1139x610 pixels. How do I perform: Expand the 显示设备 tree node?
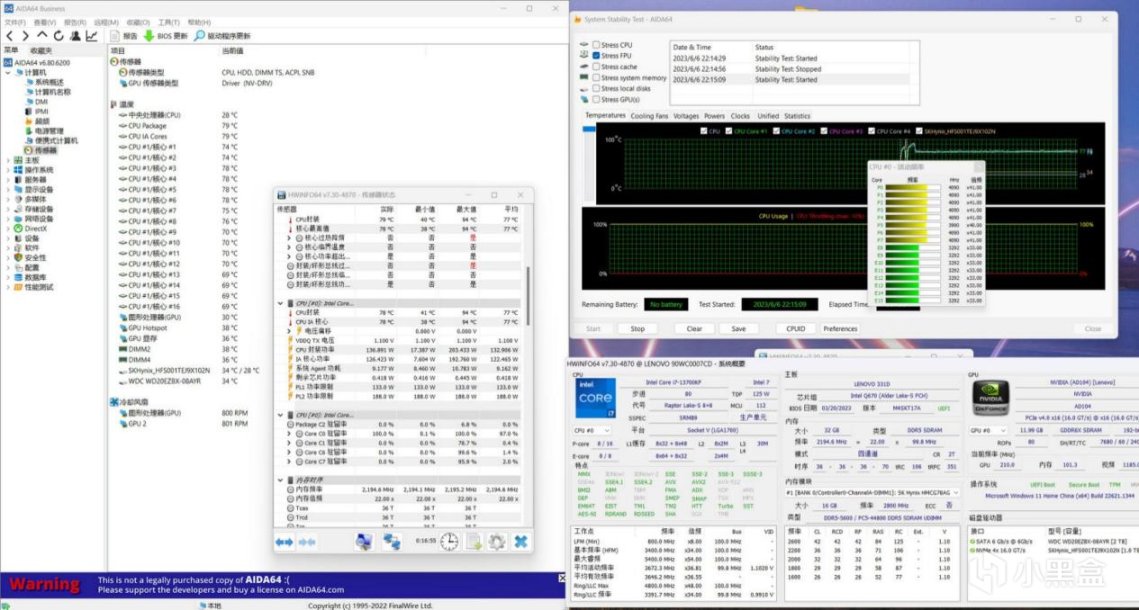tap(9, 190)
